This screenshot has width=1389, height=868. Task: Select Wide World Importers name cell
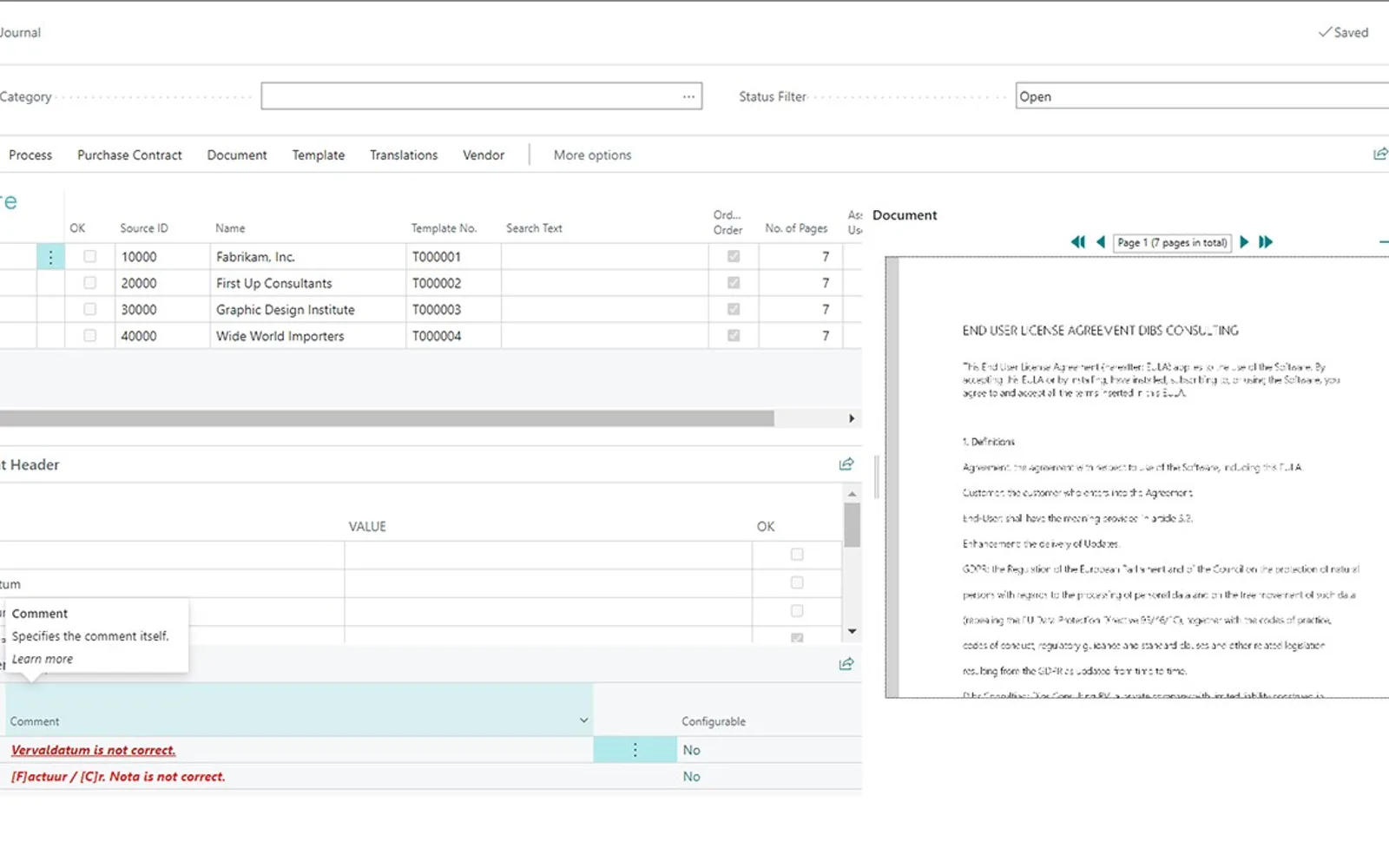click(308, 336)
